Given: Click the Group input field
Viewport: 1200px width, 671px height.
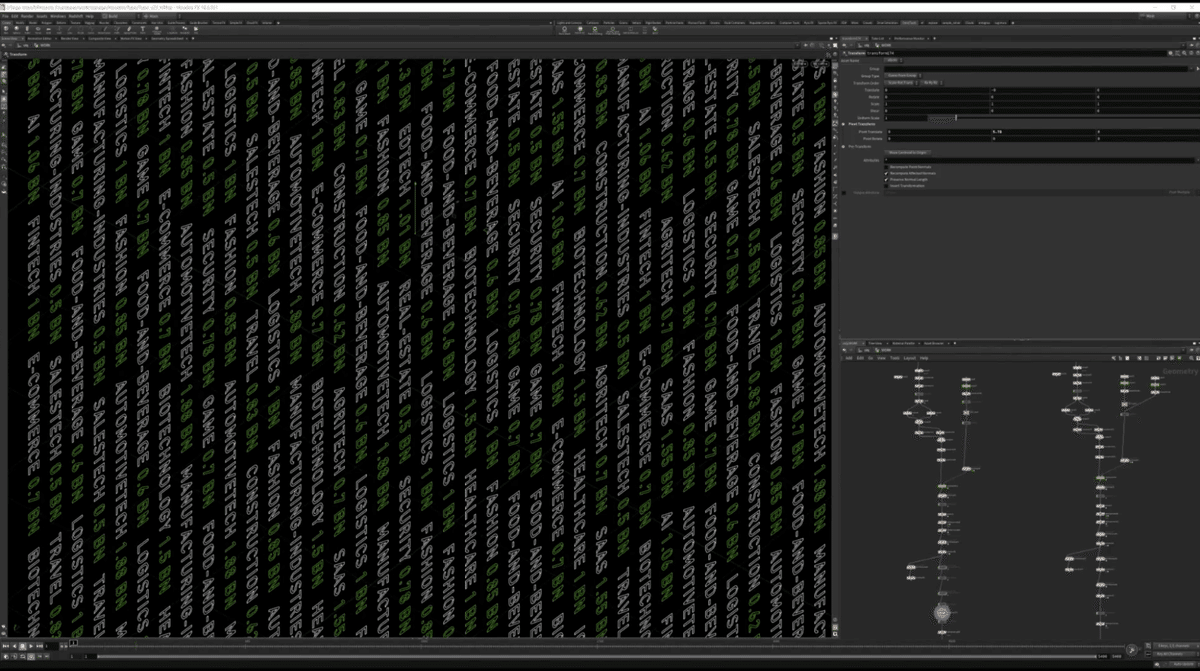Looking at the screenshot, I should (1036, 69).
